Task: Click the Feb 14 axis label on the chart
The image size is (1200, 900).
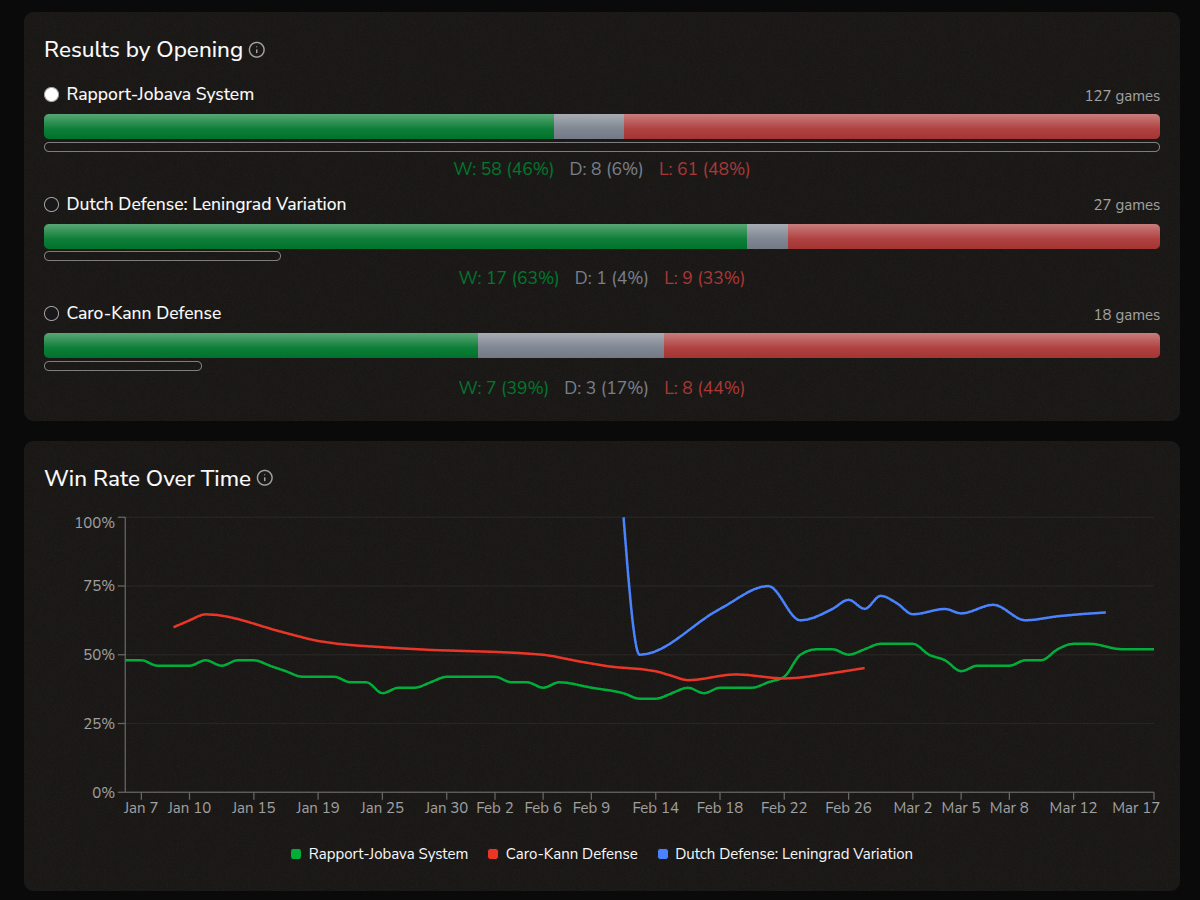Action: click(x=656, y=807)
